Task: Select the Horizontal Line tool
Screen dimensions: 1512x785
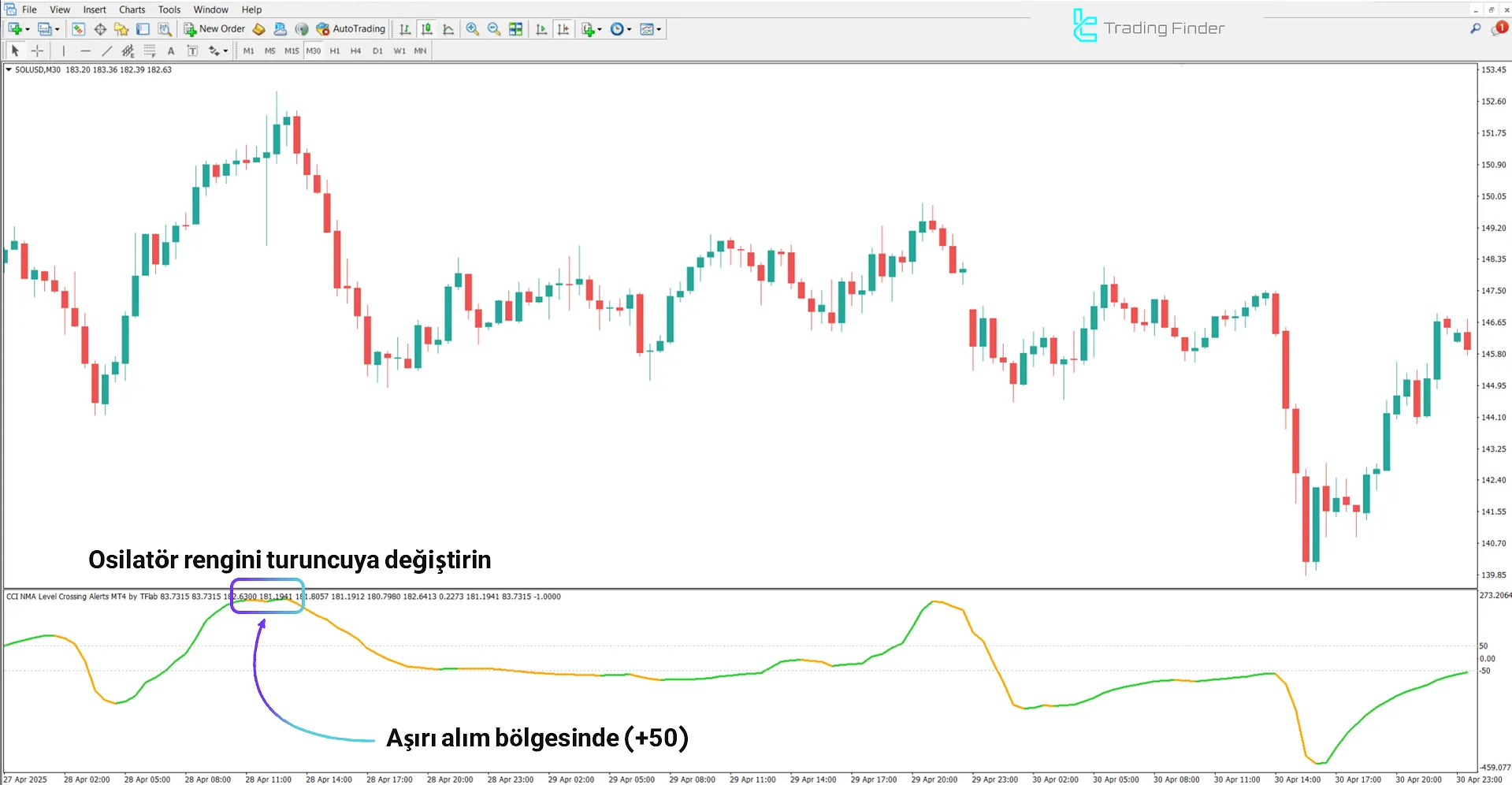Action: tap(85, 51)
